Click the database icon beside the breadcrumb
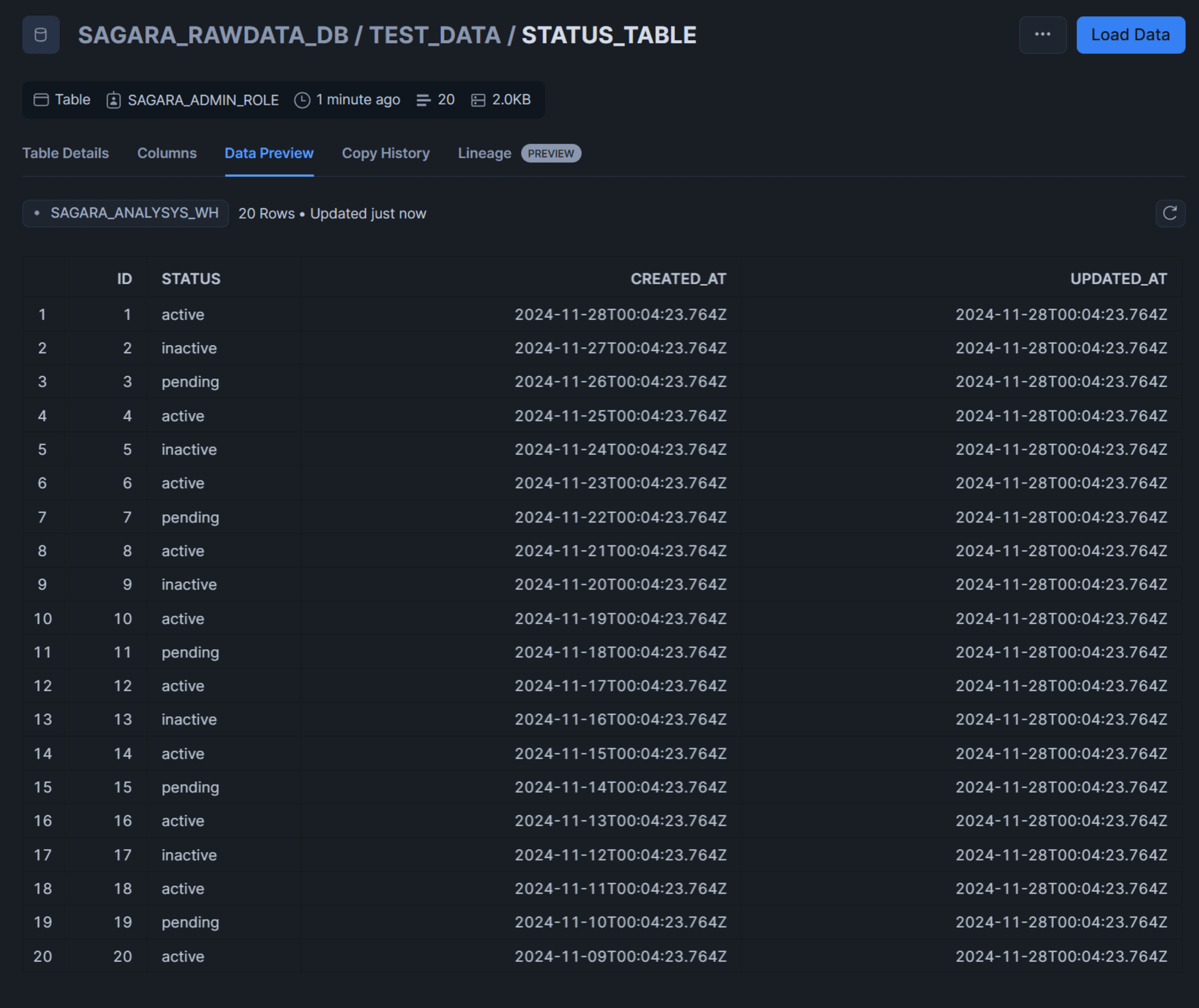Viewport: 1199px width, 1008px height. tap(41, 35)
